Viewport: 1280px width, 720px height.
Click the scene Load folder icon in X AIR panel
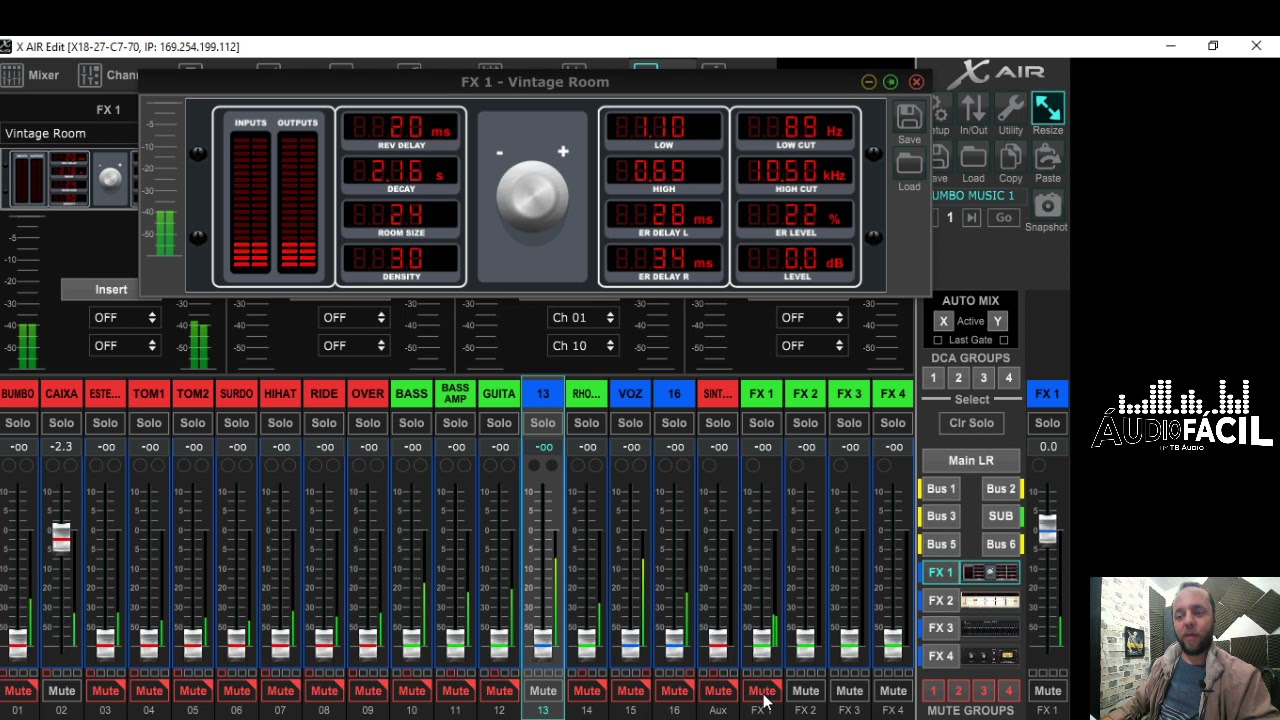[973, 157]
